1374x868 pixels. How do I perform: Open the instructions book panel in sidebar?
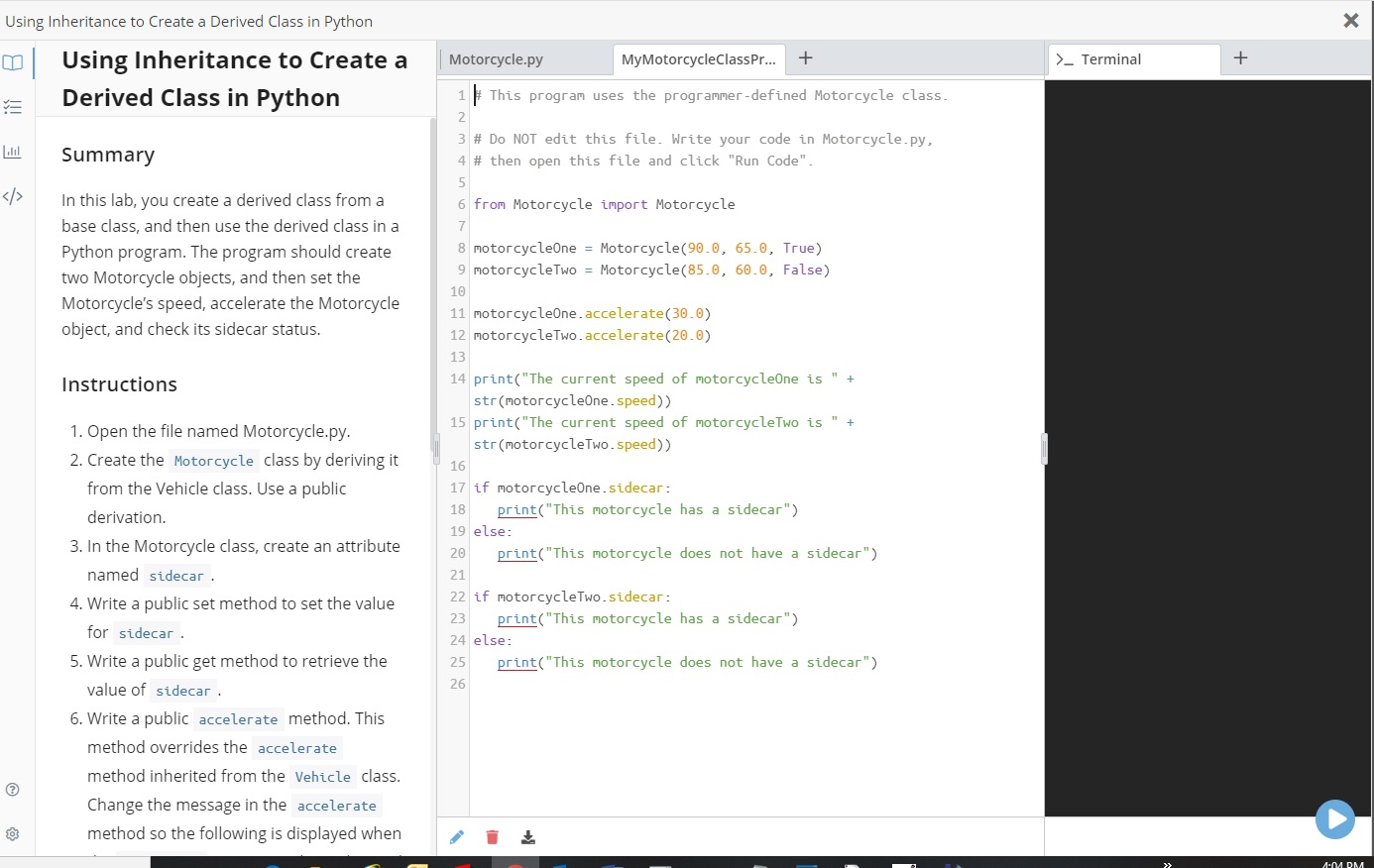pos(13,61)
